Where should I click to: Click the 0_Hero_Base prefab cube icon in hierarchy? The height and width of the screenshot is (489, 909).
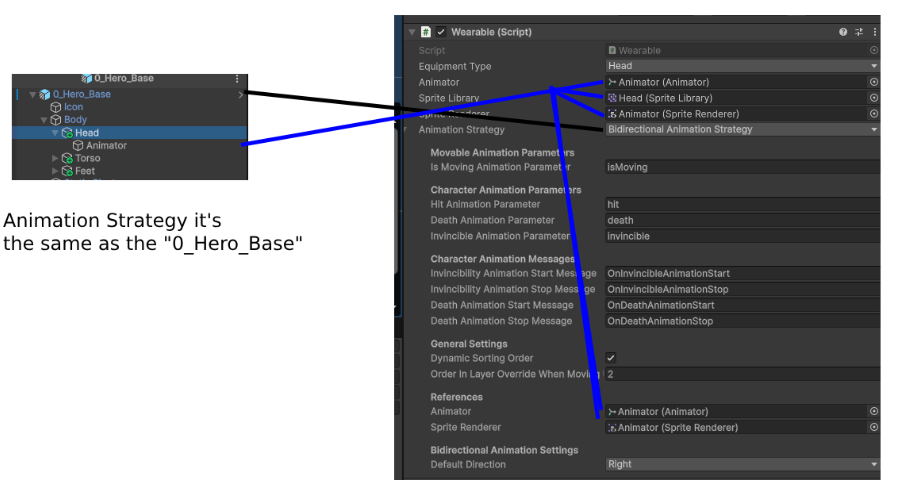pos(45,94)
